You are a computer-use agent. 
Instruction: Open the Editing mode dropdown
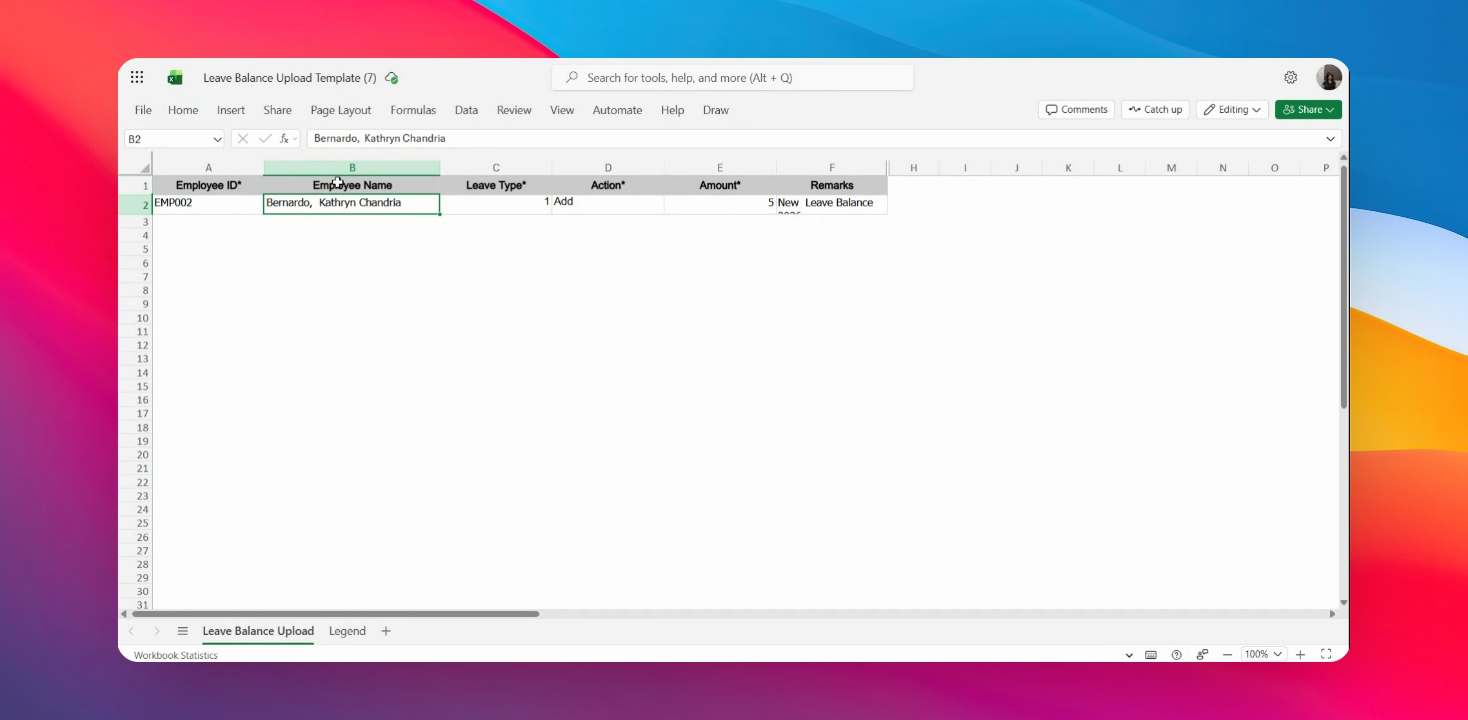click(1232, 110)
